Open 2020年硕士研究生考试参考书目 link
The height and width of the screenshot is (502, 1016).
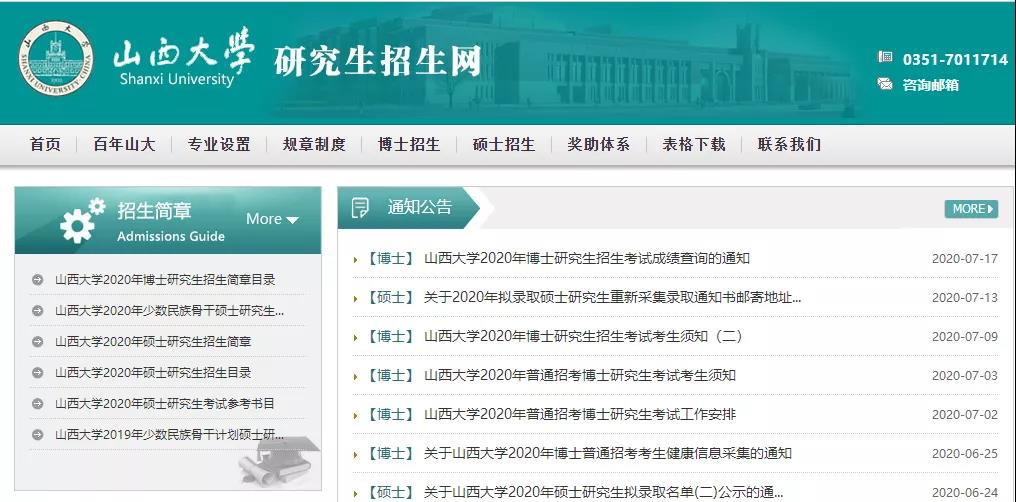point(164,404)
